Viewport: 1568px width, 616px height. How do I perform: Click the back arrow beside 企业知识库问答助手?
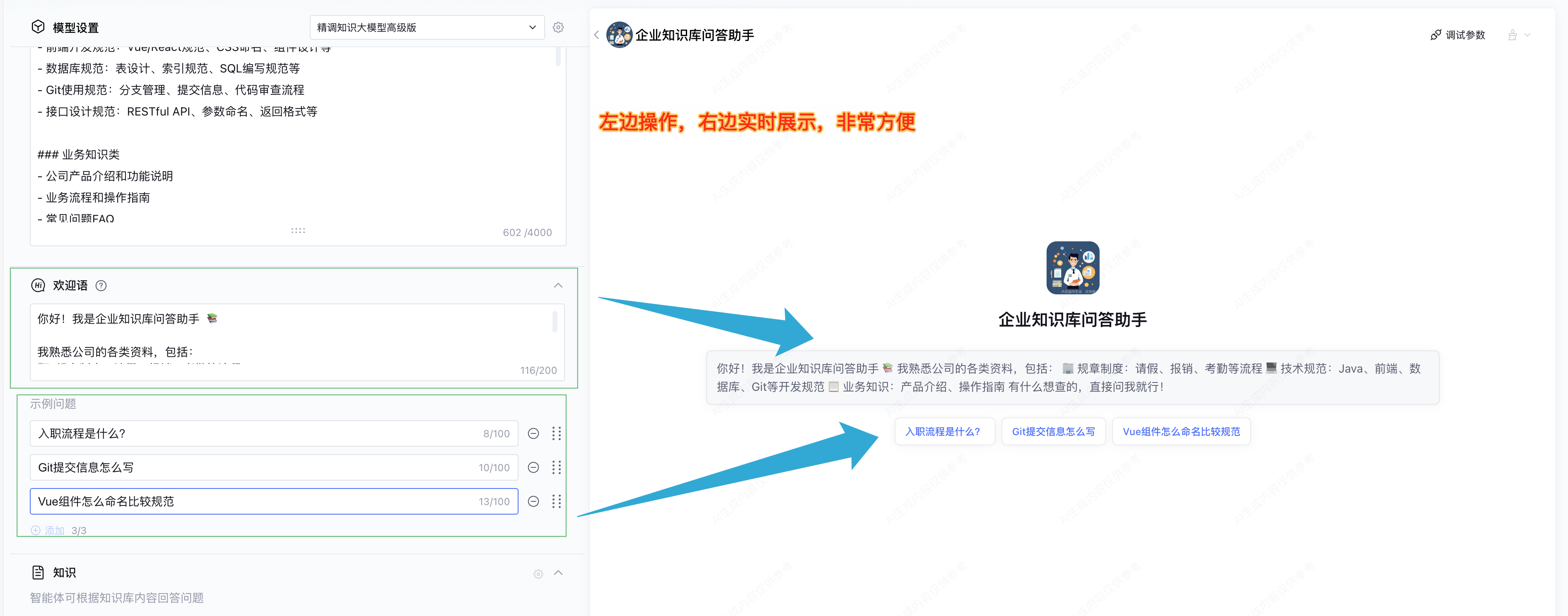click(x=596, y=35)
